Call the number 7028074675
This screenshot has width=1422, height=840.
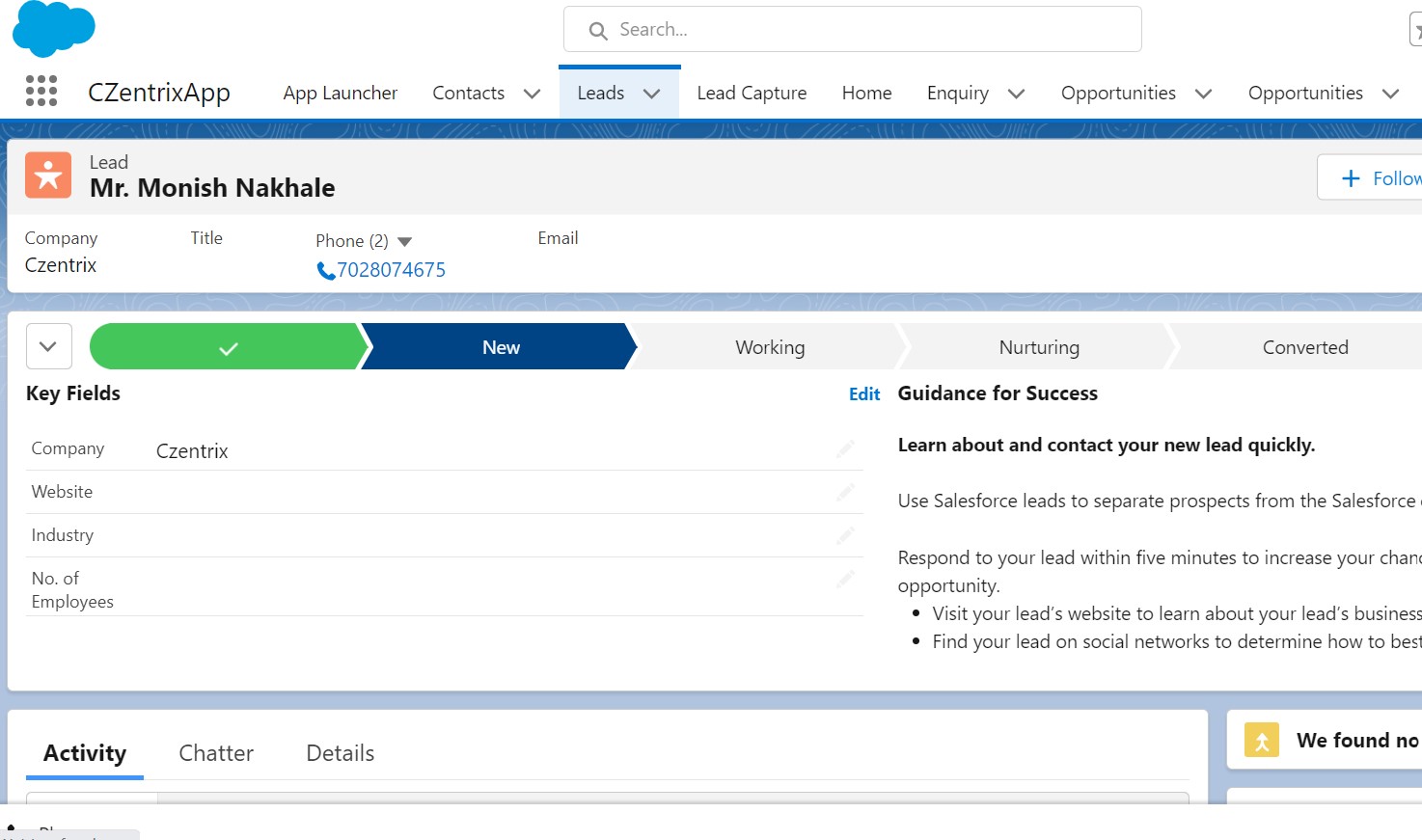point(391,270)
